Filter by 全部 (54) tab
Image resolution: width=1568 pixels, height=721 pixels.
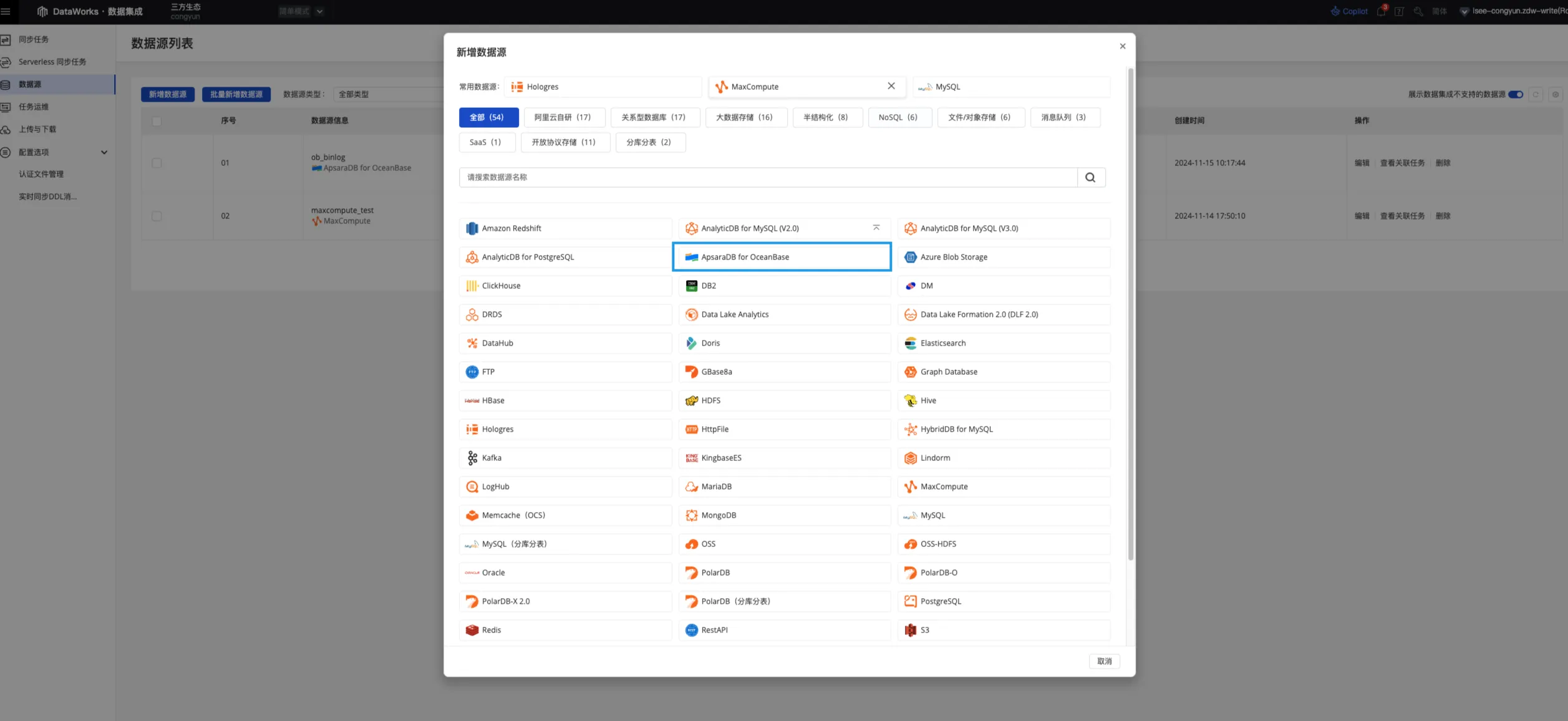tap(488, 117)
